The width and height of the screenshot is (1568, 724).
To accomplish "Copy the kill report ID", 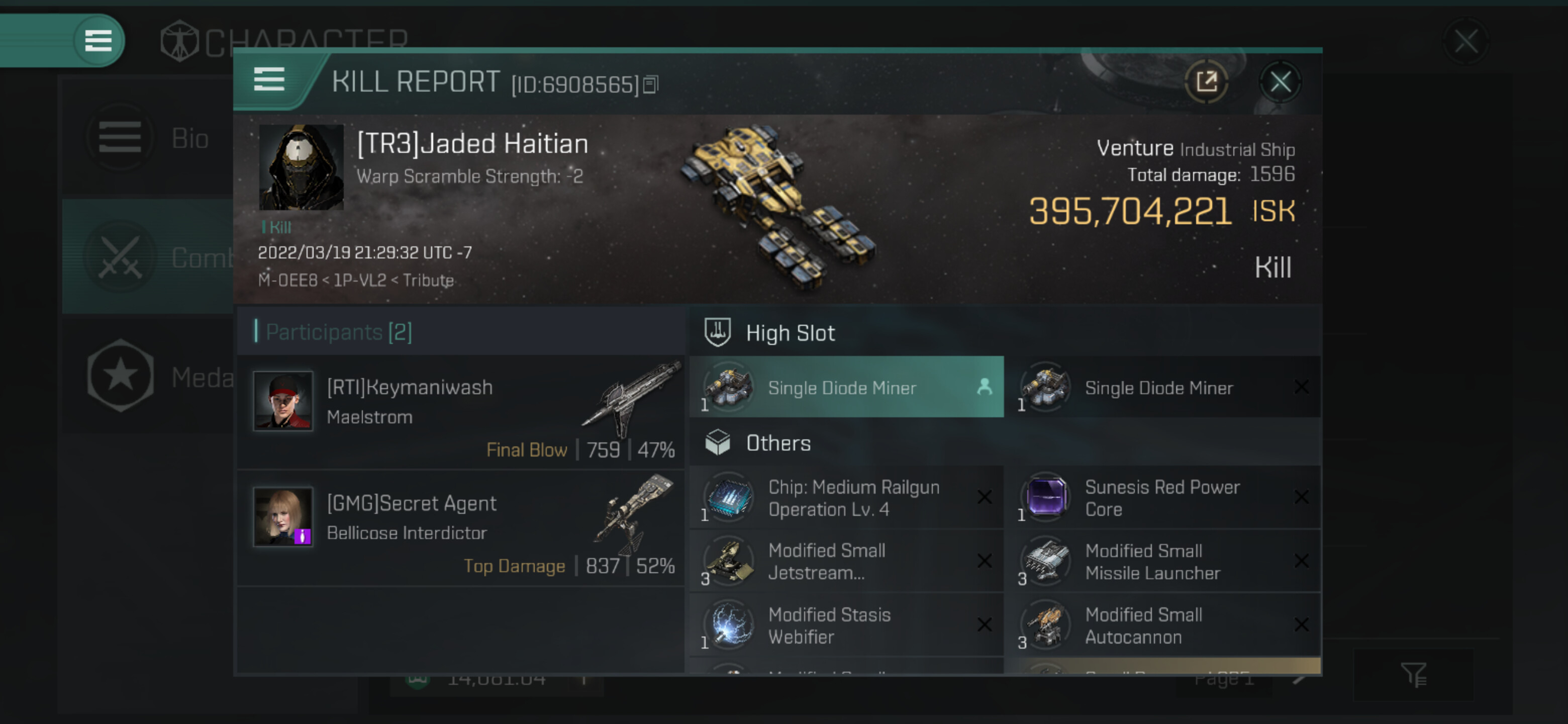I will coord(650,84).
